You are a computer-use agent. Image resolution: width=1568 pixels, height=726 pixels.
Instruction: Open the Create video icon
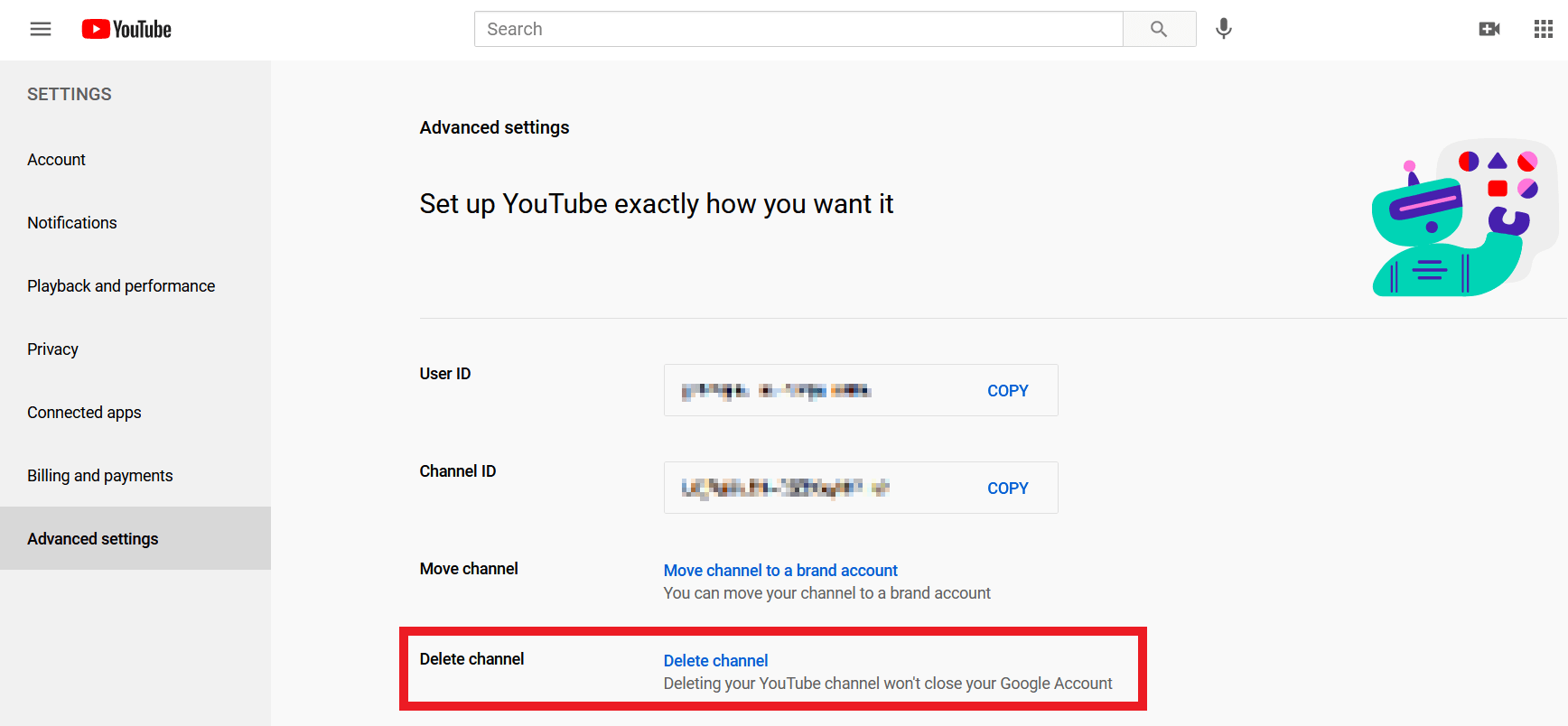coord(1489,28)
